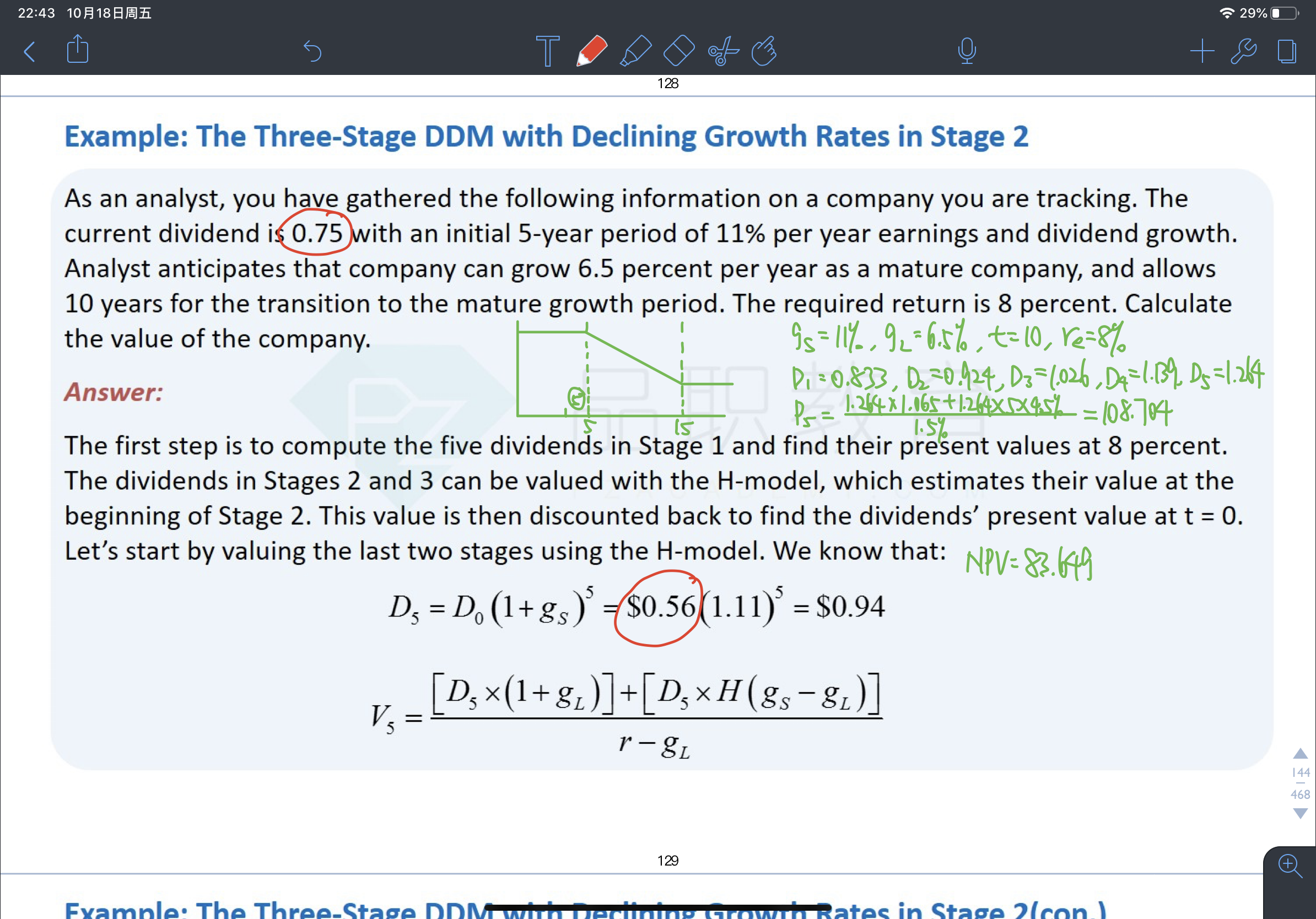
Task: Tap page number 129 at bottom
Action: click(668, 861)
